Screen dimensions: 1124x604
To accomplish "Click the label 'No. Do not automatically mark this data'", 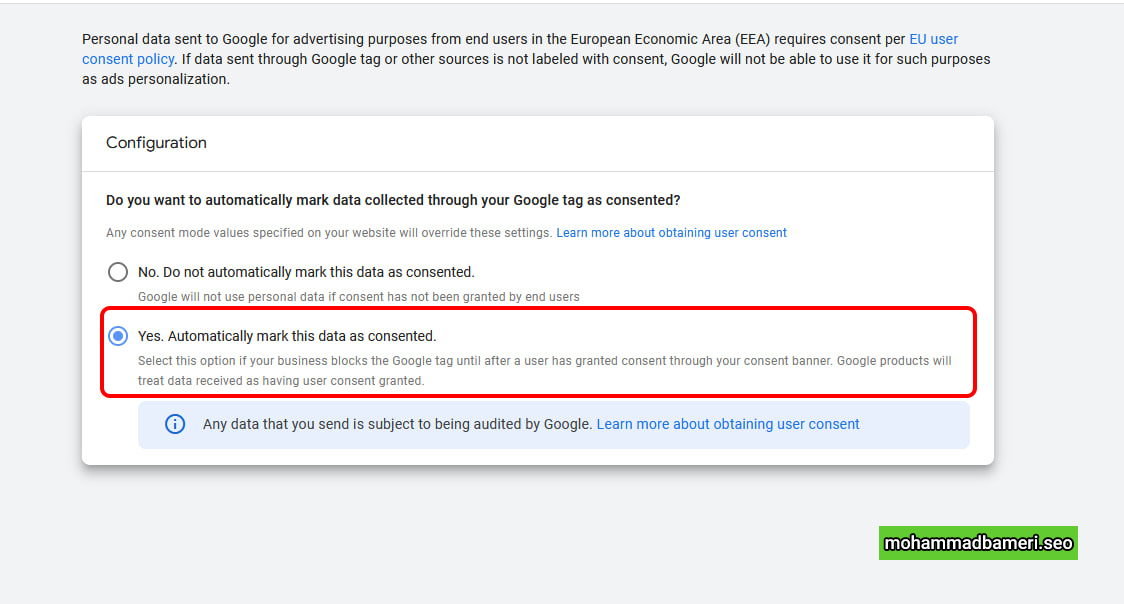I will pos(306,272).
